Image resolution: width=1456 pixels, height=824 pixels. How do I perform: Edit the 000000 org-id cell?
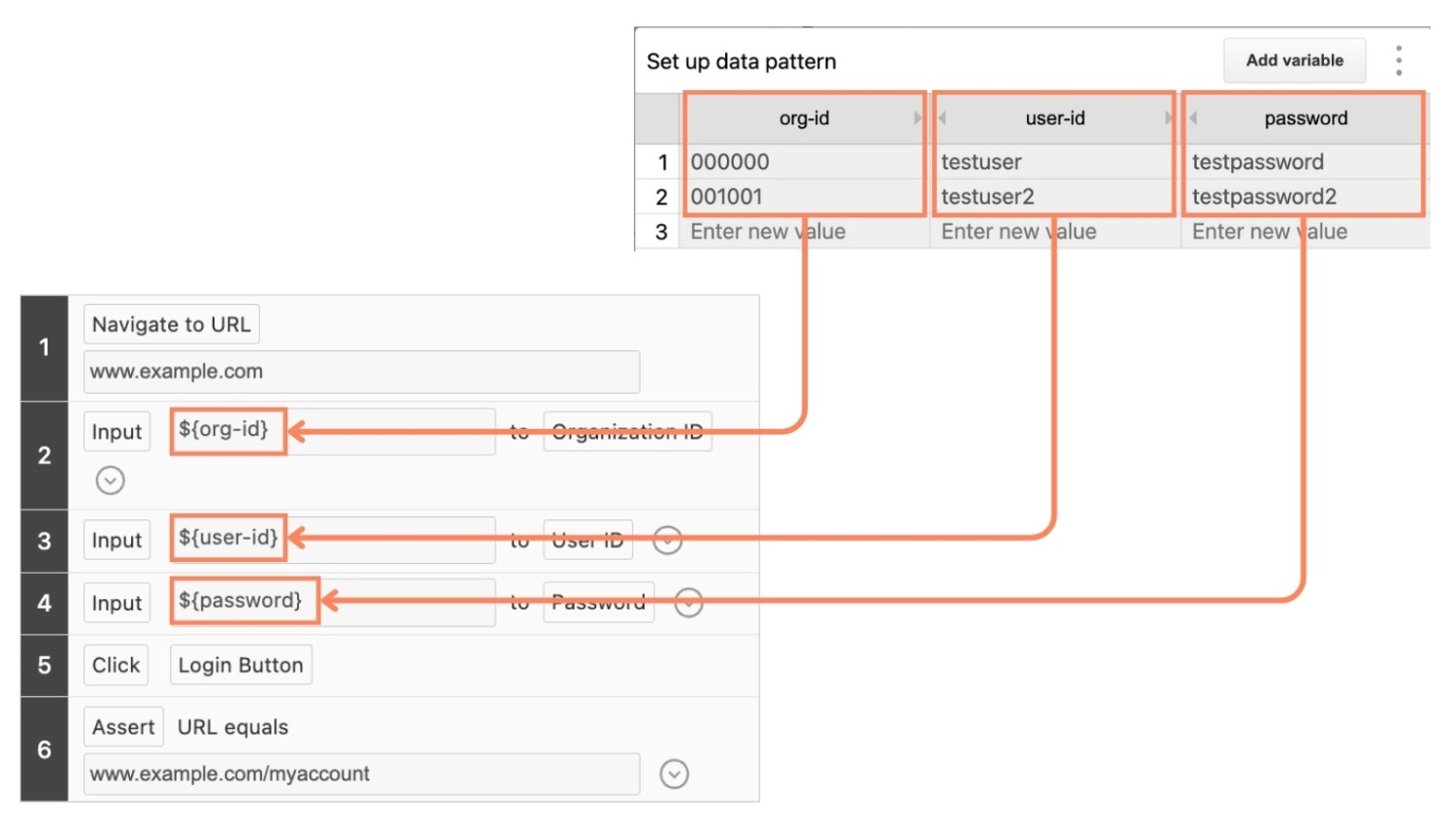click(804, 162)
